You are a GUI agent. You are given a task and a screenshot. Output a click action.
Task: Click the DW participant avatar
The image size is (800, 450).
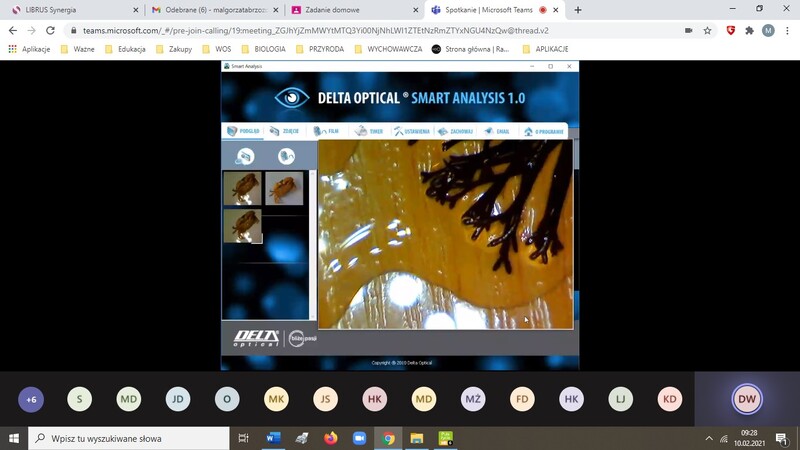[x=747, y=399]
